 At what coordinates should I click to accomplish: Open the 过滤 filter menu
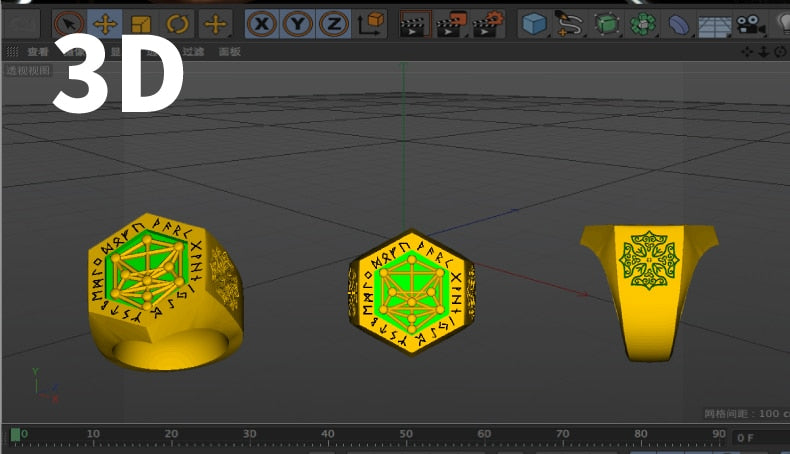(193, 52)
